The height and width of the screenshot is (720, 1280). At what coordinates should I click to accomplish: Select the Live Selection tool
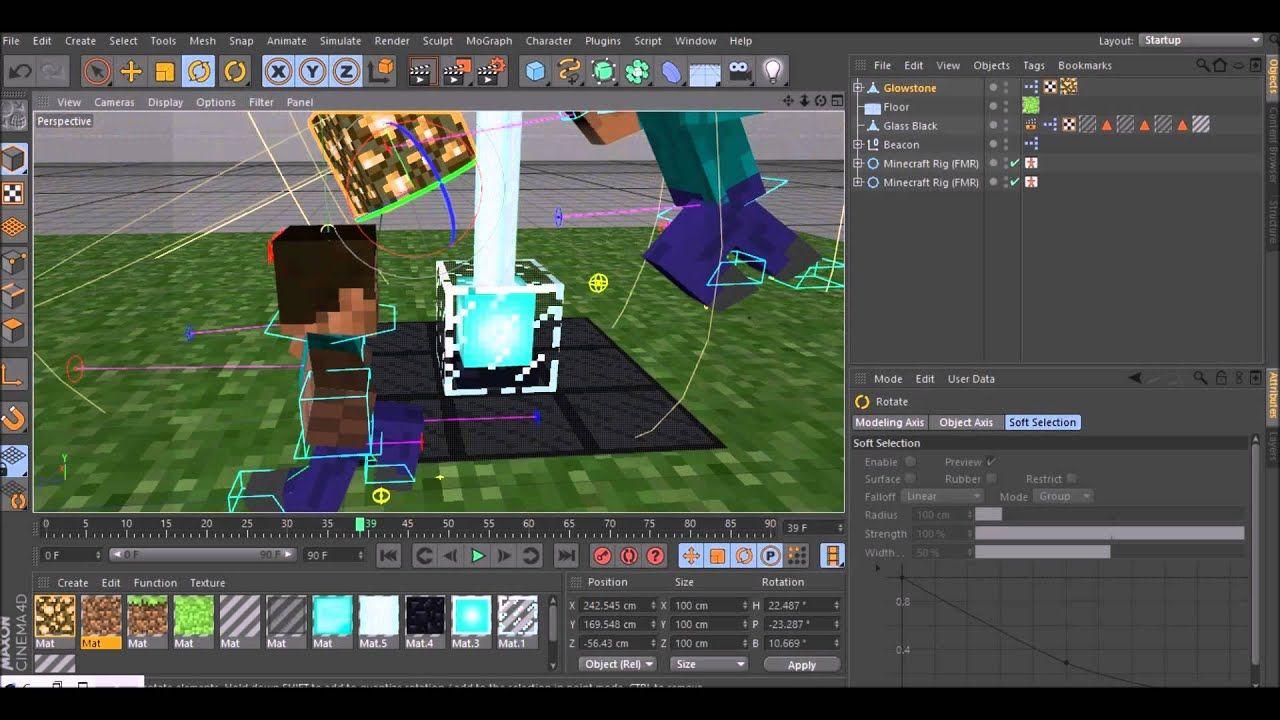coord(97,71)
